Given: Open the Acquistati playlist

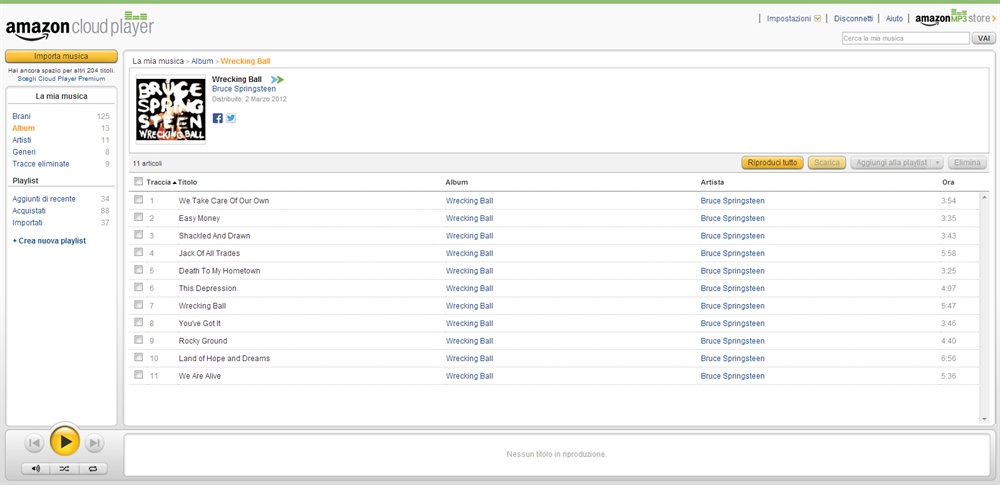Looking at the screenshot, I should coord(29,211).
